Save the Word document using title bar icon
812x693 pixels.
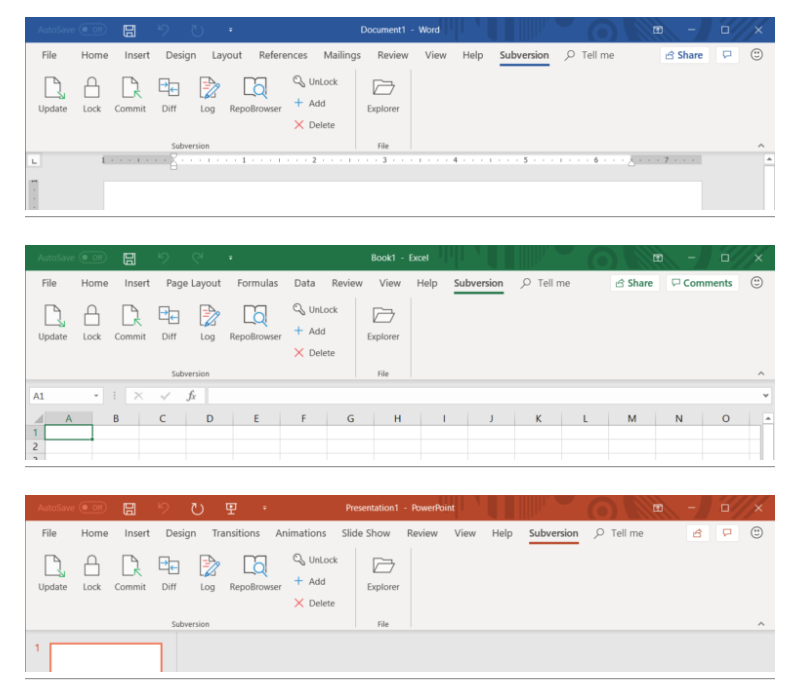click(x=129, y=31)
